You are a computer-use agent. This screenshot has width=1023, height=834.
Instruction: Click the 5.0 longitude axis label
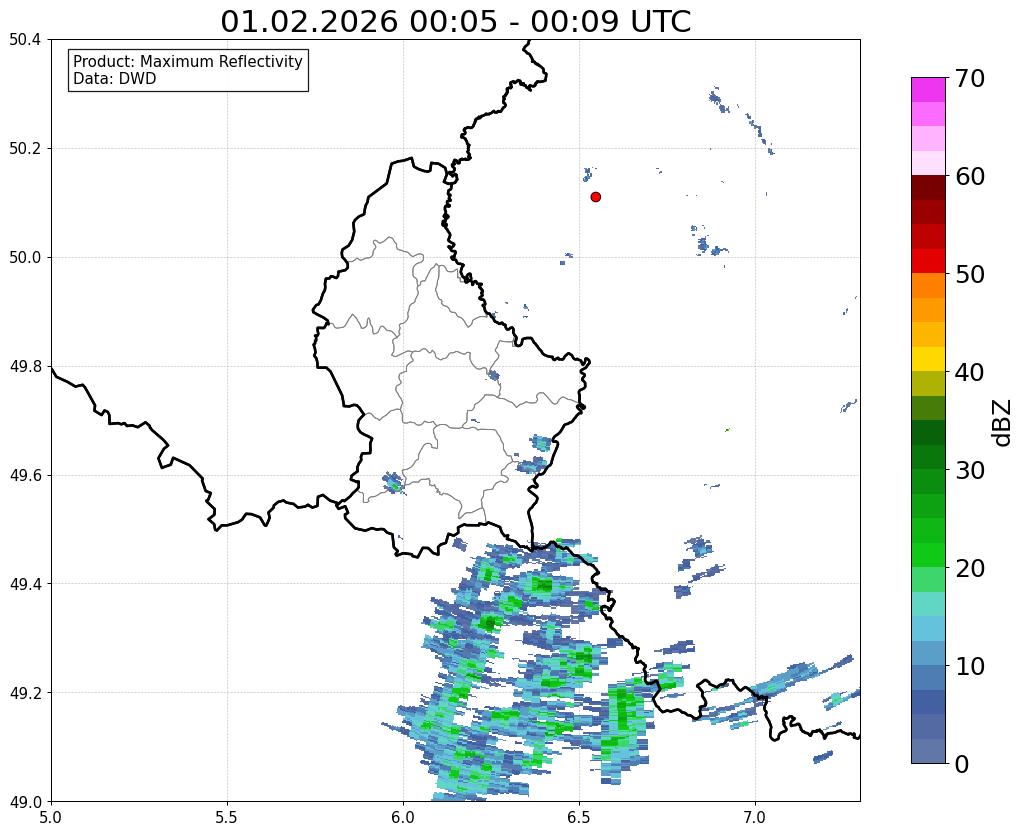(x=51, y=818)
